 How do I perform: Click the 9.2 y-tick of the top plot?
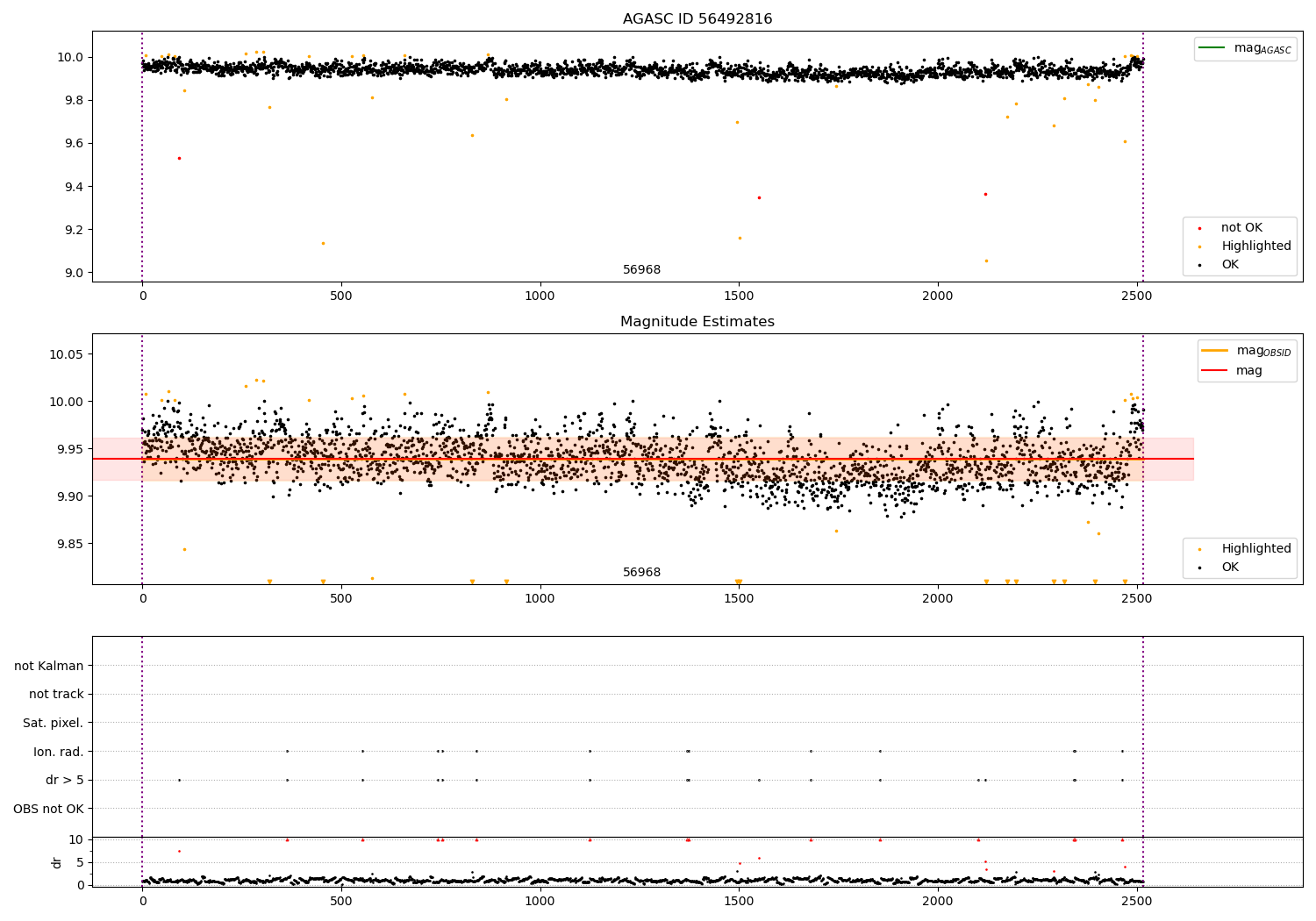tap(73, 230)
